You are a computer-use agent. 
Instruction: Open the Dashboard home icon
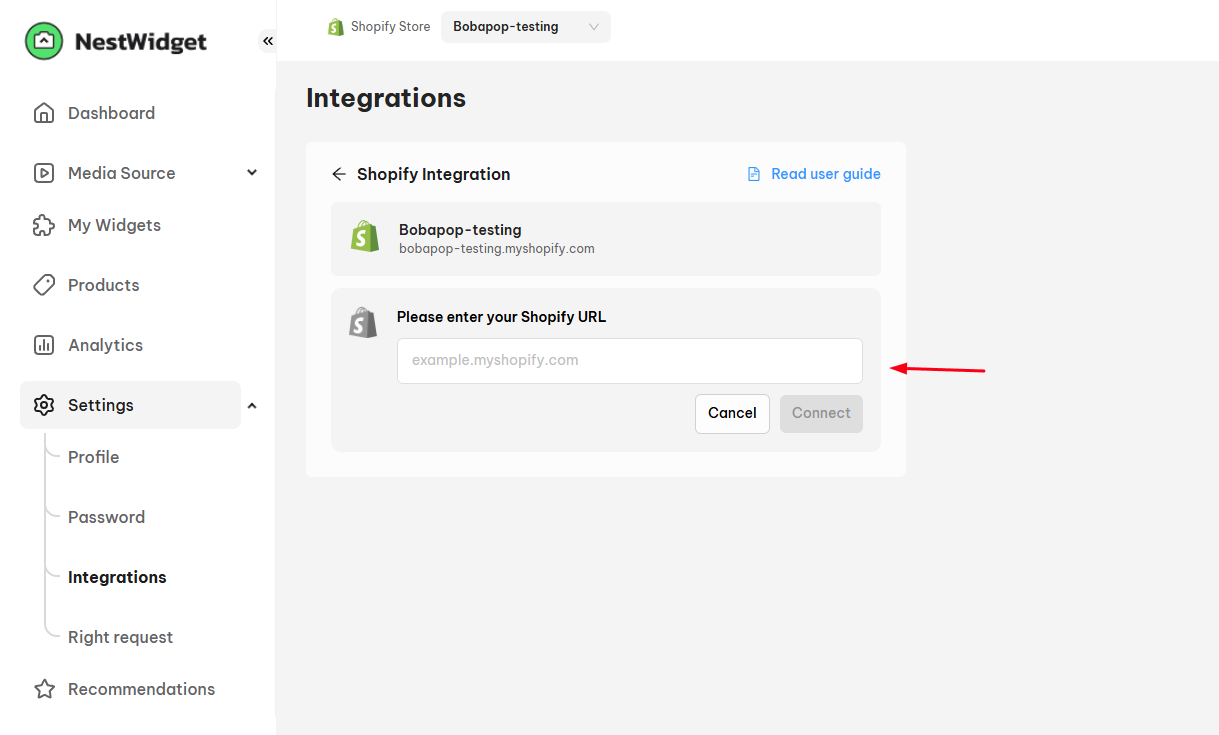pos(44,113)
